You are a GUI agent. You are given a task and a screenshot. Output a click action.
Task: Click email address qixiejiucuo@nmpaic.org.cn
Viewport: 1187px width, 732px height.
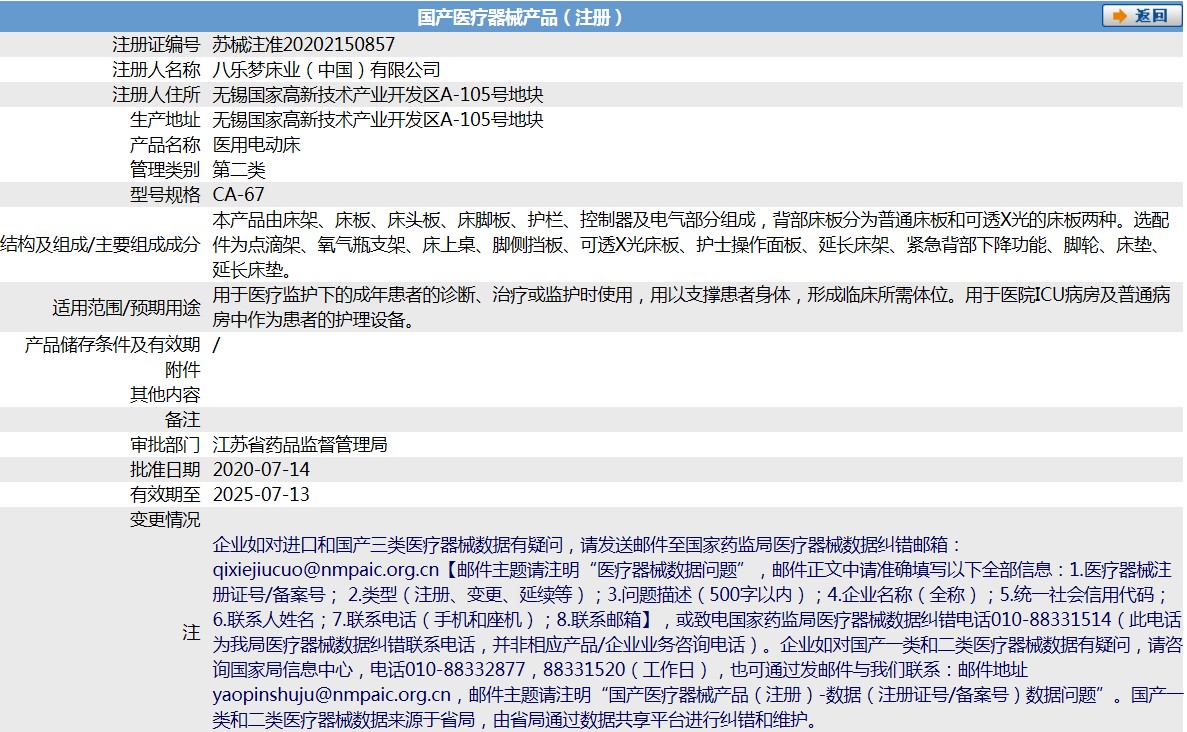tap(326, 569)
